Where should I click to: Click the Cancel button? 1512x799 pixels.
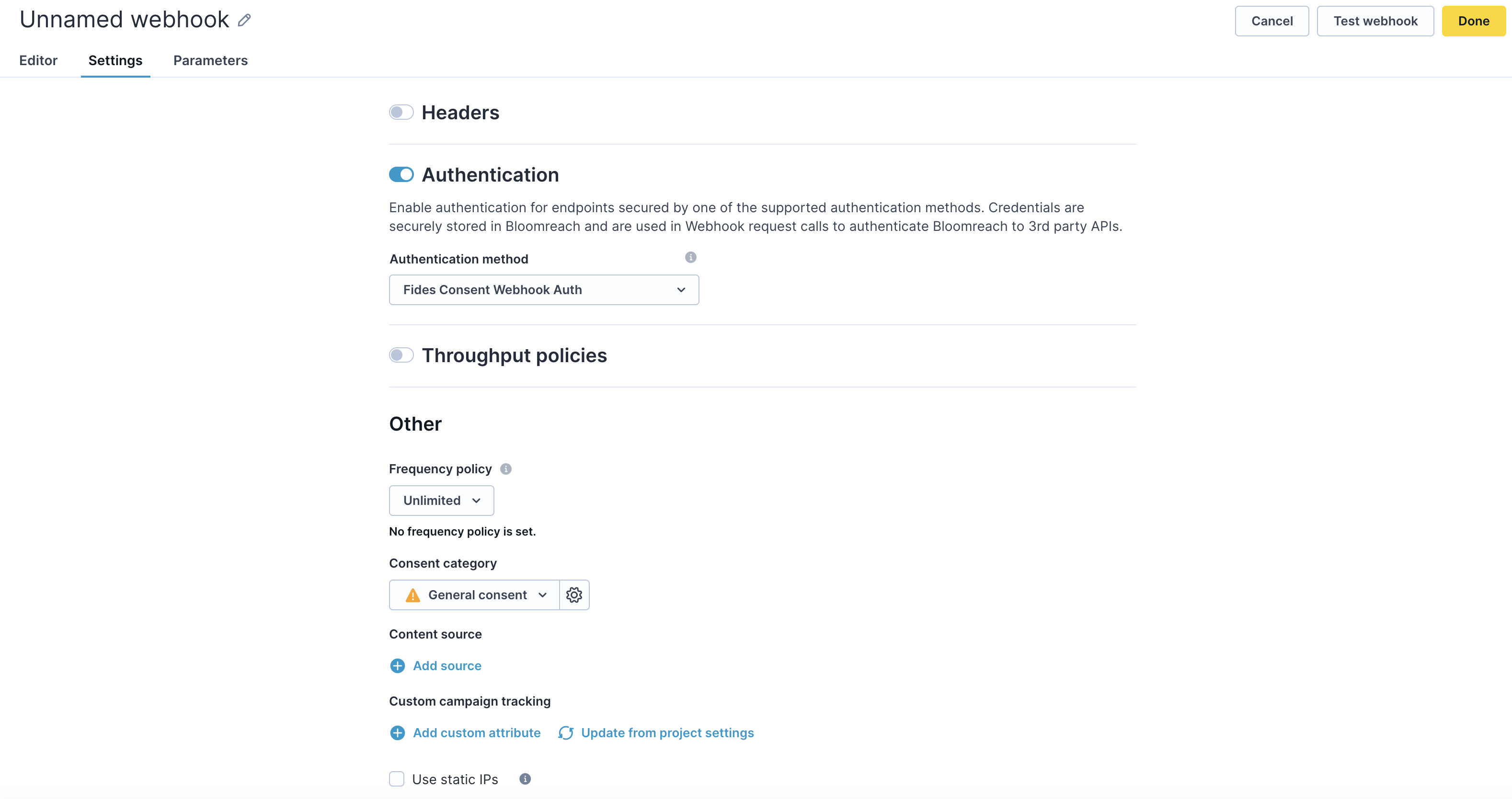pyautogui.click(x=1271, y=21)
